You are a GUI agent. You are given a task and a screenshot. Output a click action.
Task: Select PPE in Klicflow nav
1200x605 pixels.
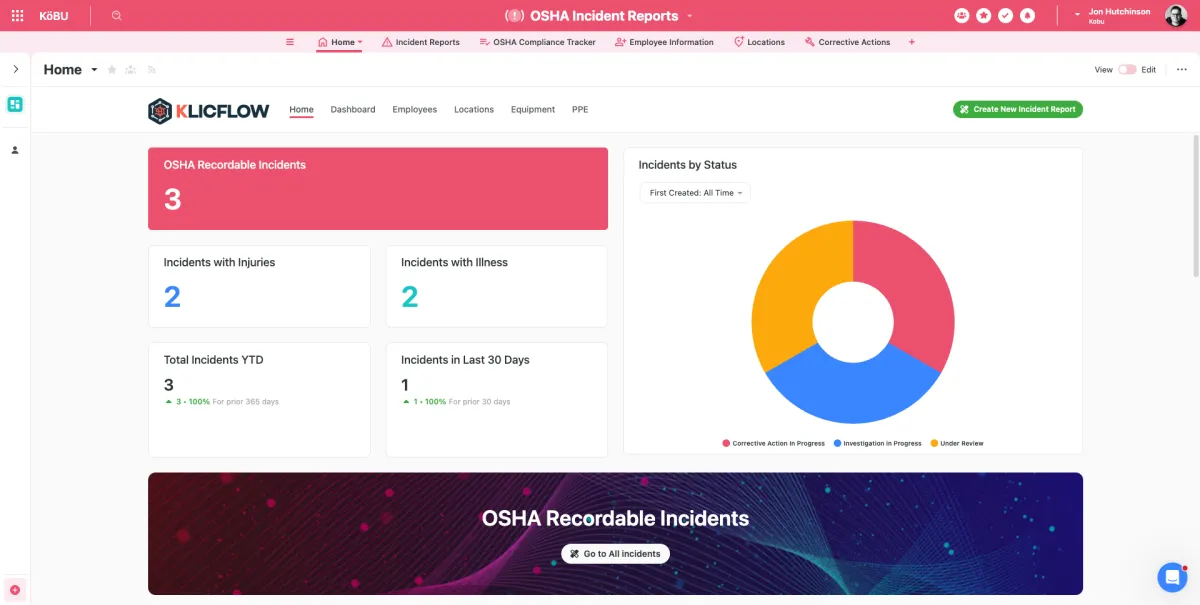(x=580, y=109)
